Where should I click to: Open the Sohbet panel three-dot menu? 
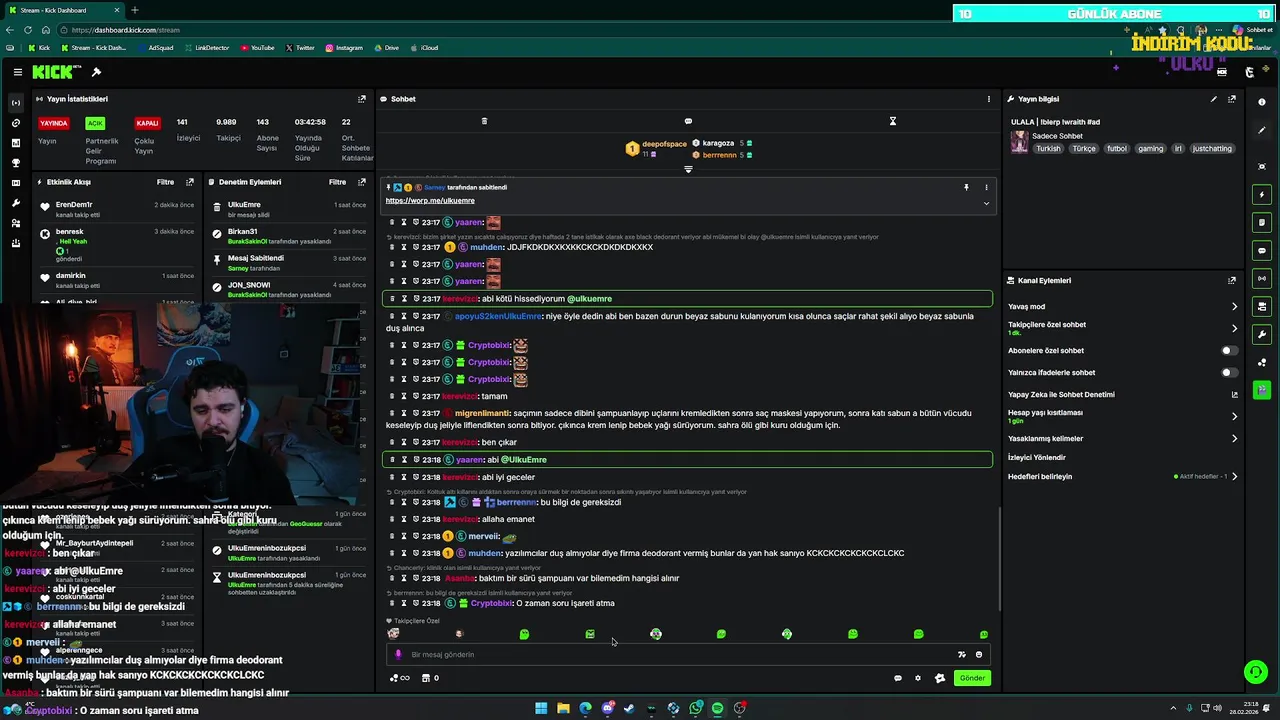point(989,99)
